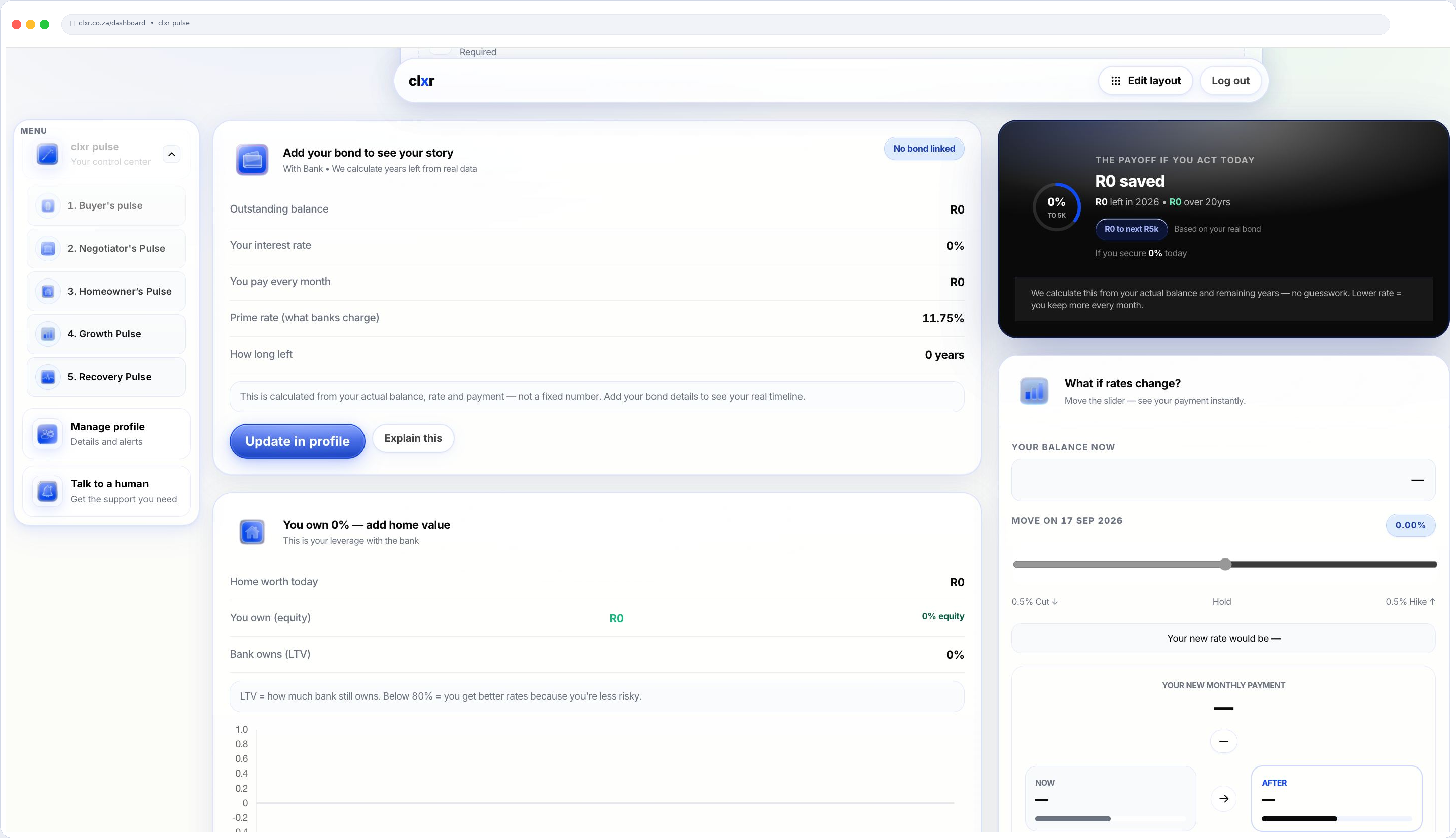1456x838 pixels.
Task: Click the 0.5% Hike slider label
Action: click(x=1410, y=601)
